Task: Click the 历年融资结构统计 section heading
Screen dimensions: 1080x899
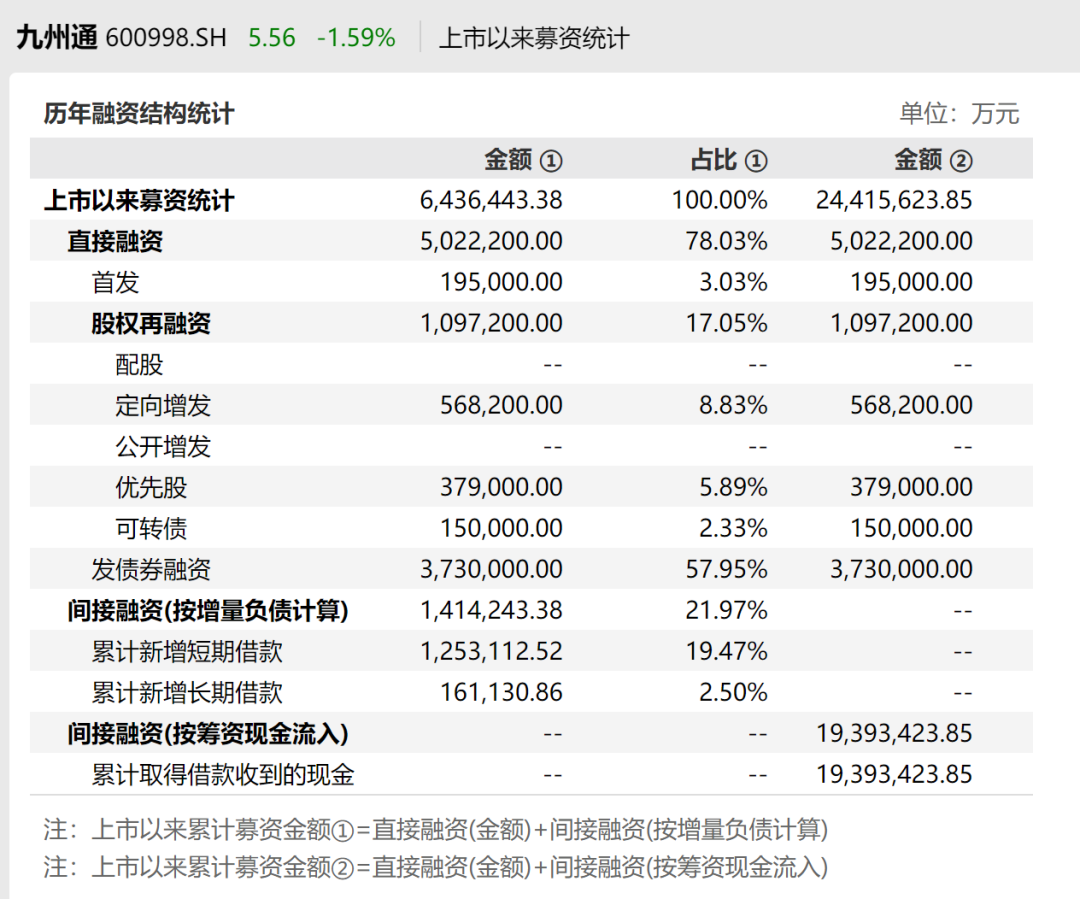Action: (x=139, y=114)
